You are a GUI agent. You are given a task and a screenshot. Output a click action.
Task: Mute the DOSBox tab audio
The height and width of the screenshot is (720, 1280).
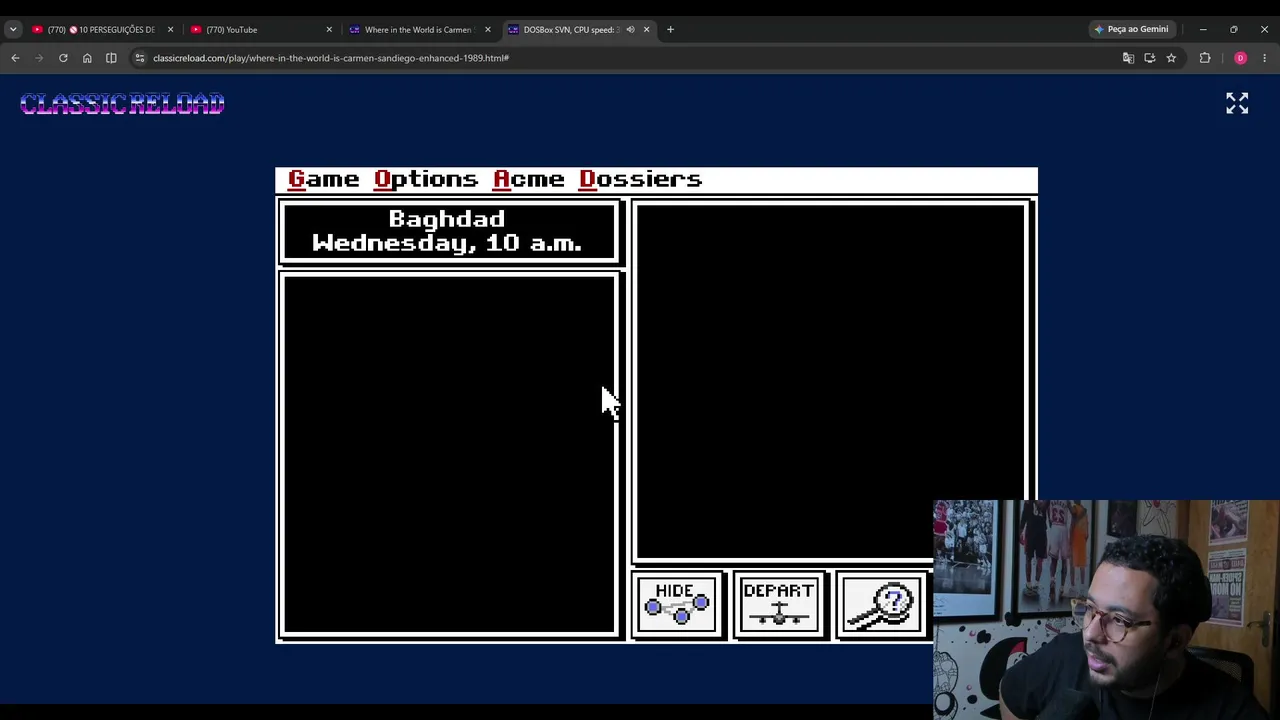(x=630, y=30)
